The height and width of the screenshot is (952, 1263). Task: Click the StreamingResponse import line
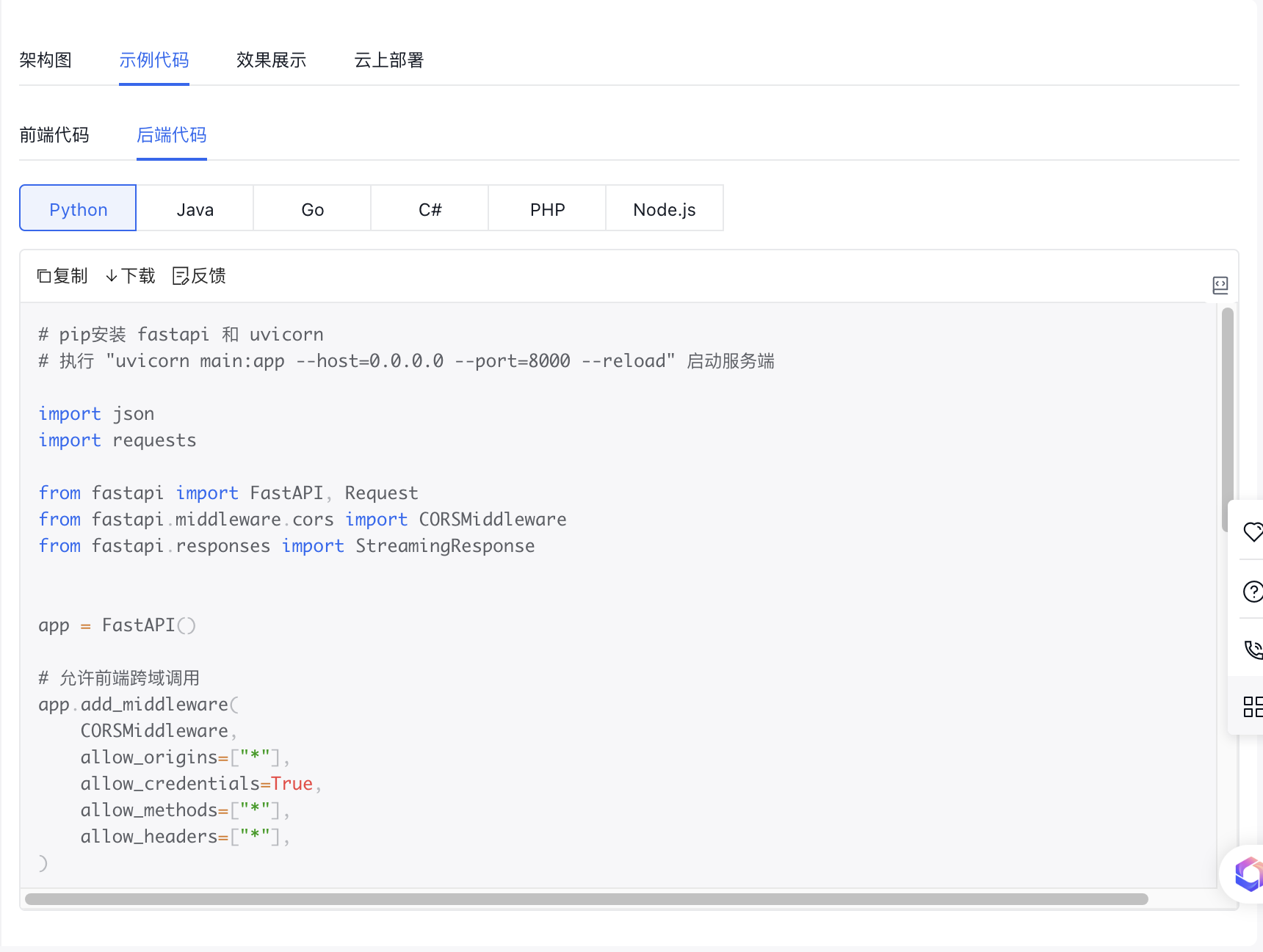tap(286, 546)
